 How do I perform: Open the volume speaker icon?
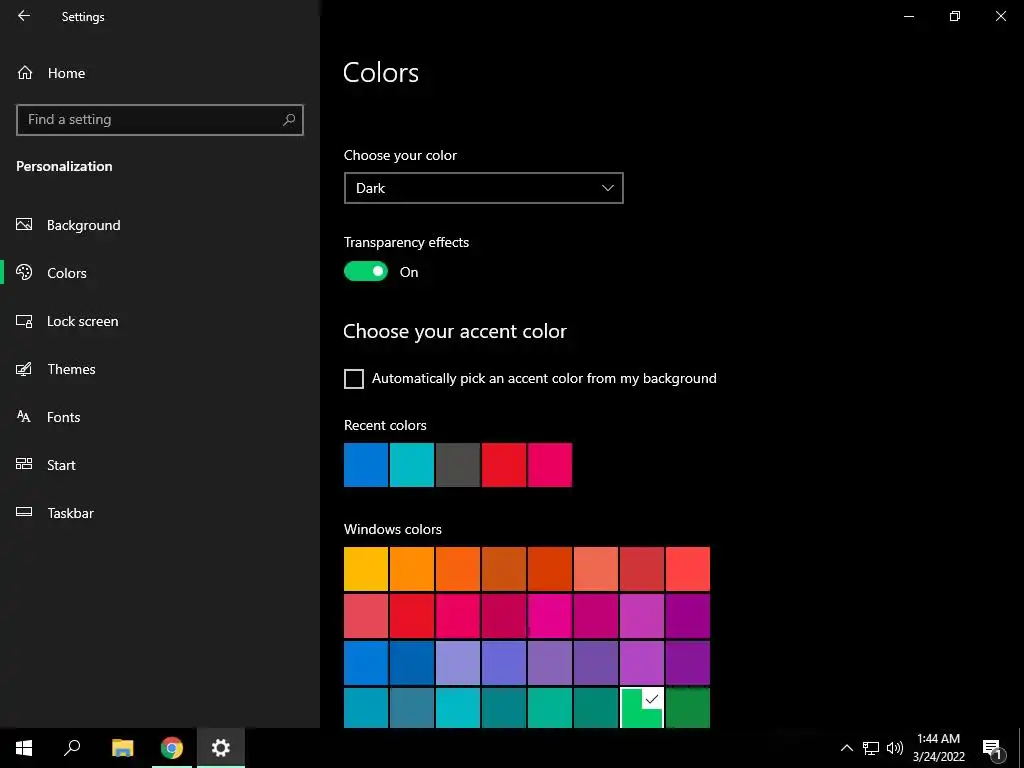895,748
